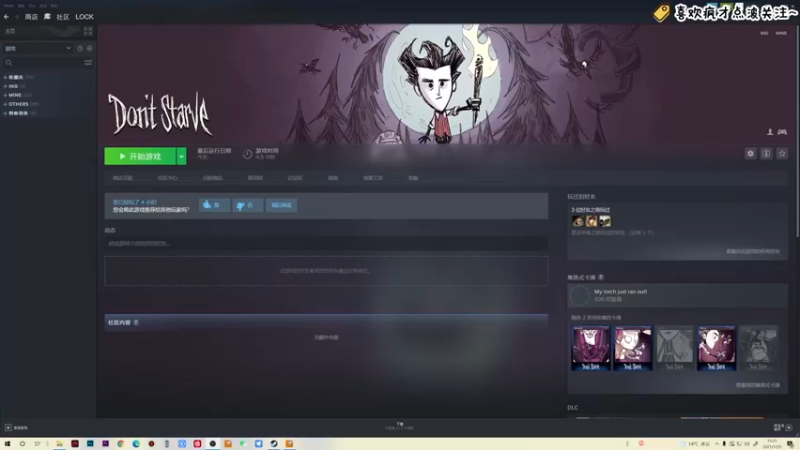800x450 pixels.
Task: Click the thumbs-up recommend button
Action: [x=214, y=205]
